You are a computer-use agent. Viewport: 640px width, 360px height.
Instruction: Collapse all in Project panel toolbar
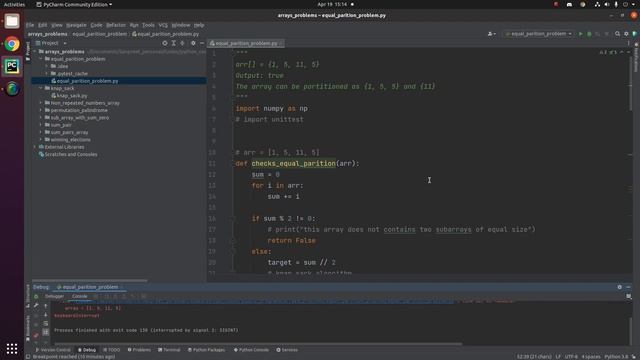(182, 43)
